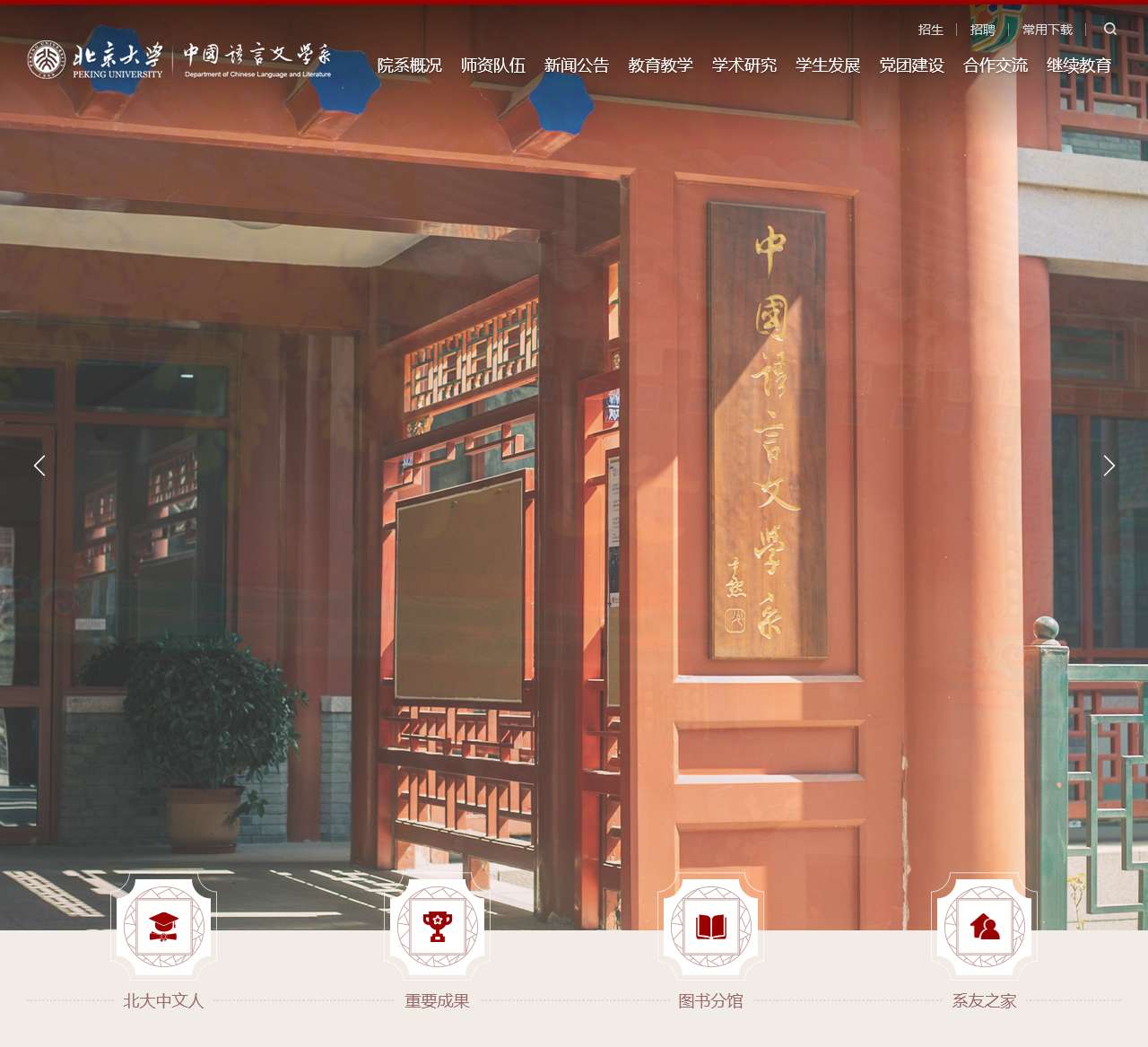Open the 教育教学 menu item
The image size is (1148, 1047).
662,65
